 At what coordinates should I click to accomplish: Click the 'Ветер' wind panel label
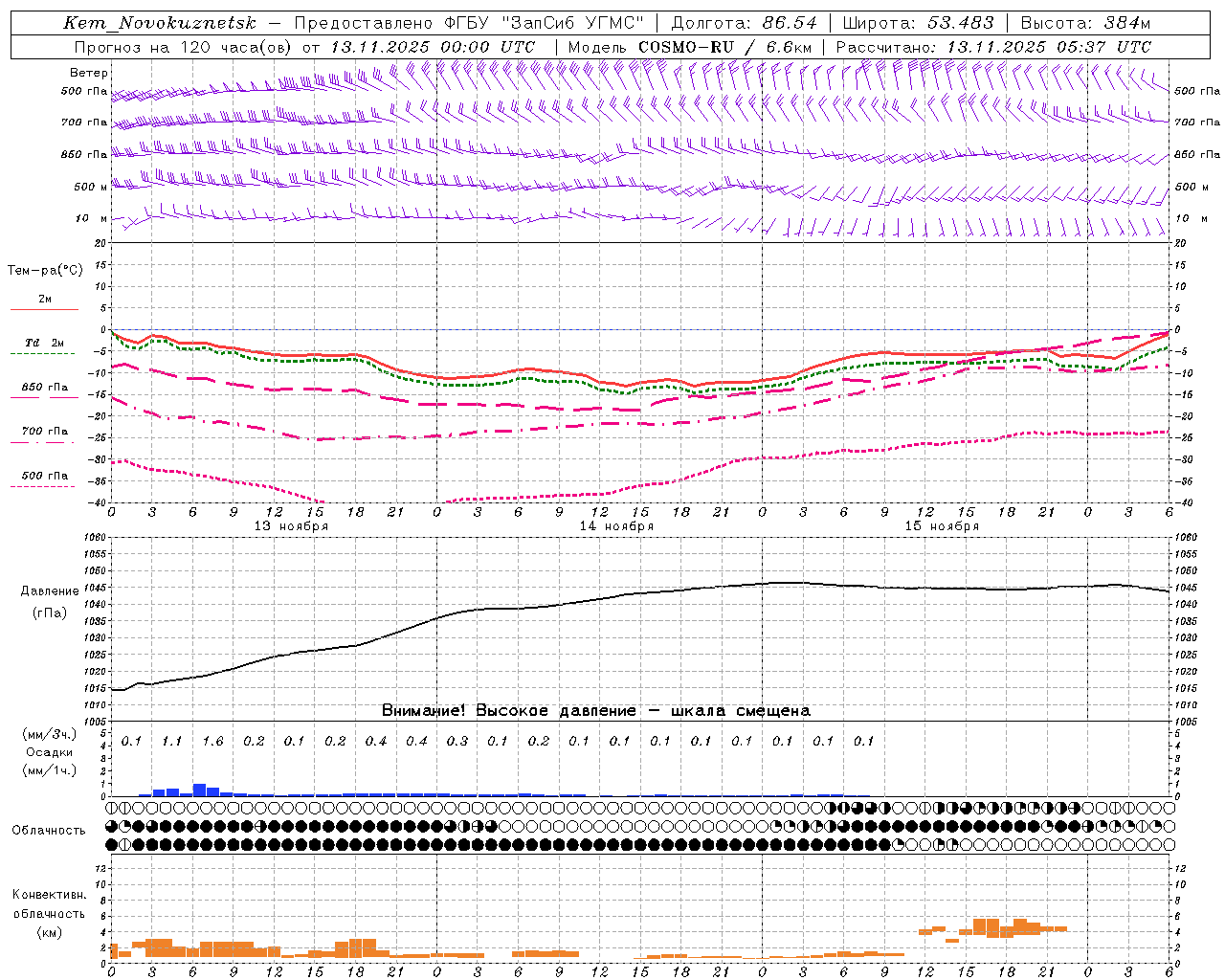tap(88, 73)
